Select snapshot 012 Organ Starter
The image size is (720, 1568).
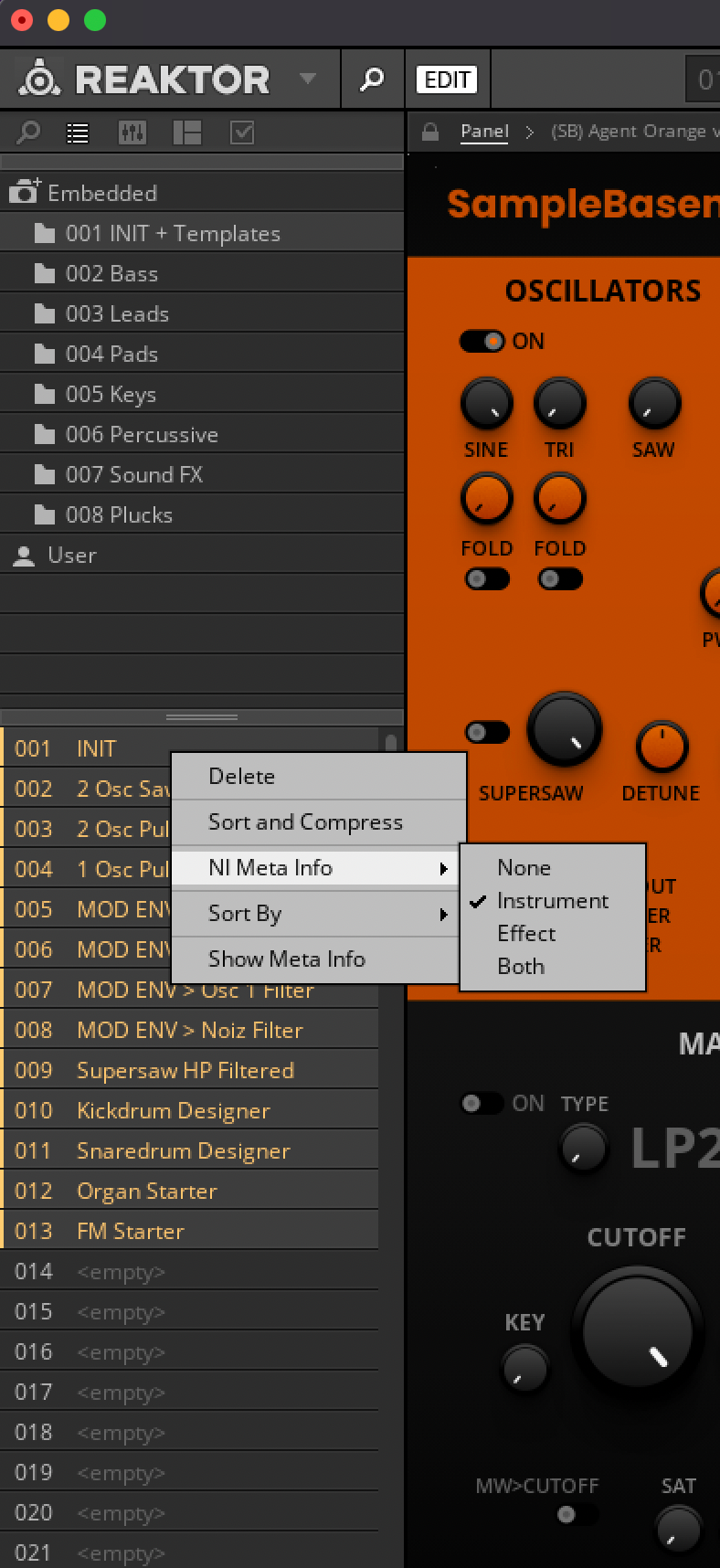[189, 1192]
